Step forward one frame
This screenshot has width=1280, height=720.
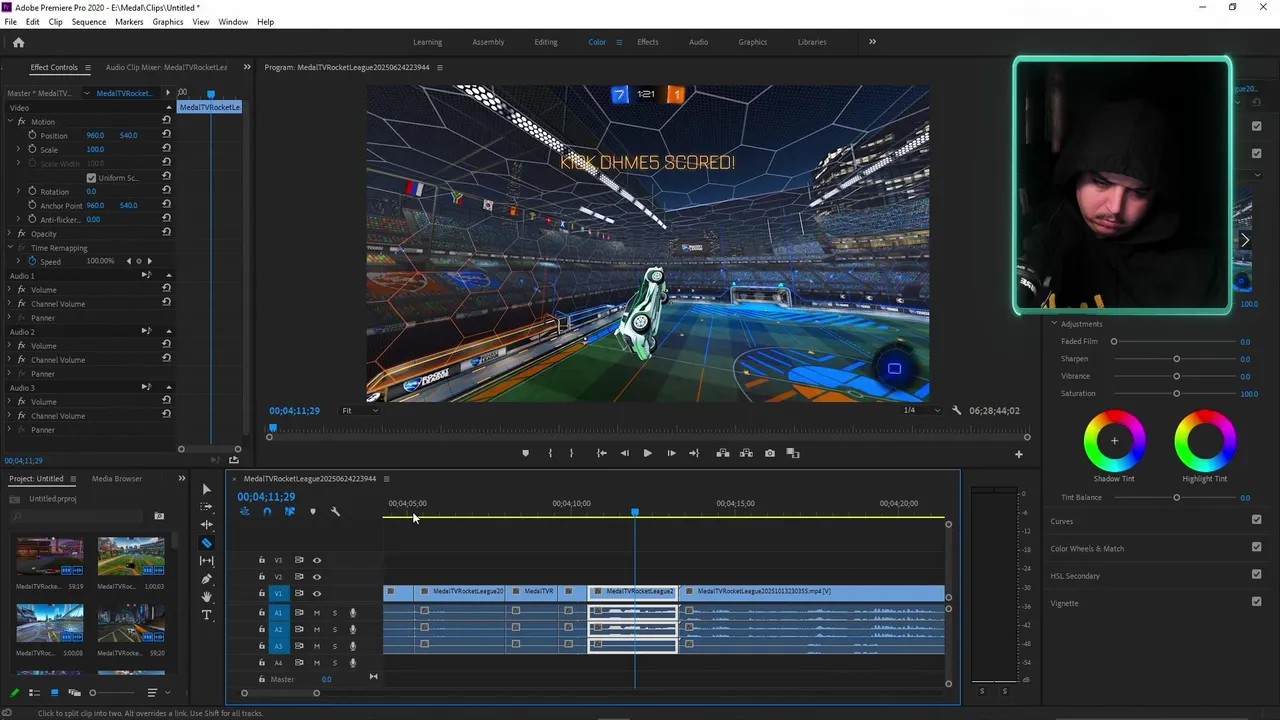(x=671, y=453)
